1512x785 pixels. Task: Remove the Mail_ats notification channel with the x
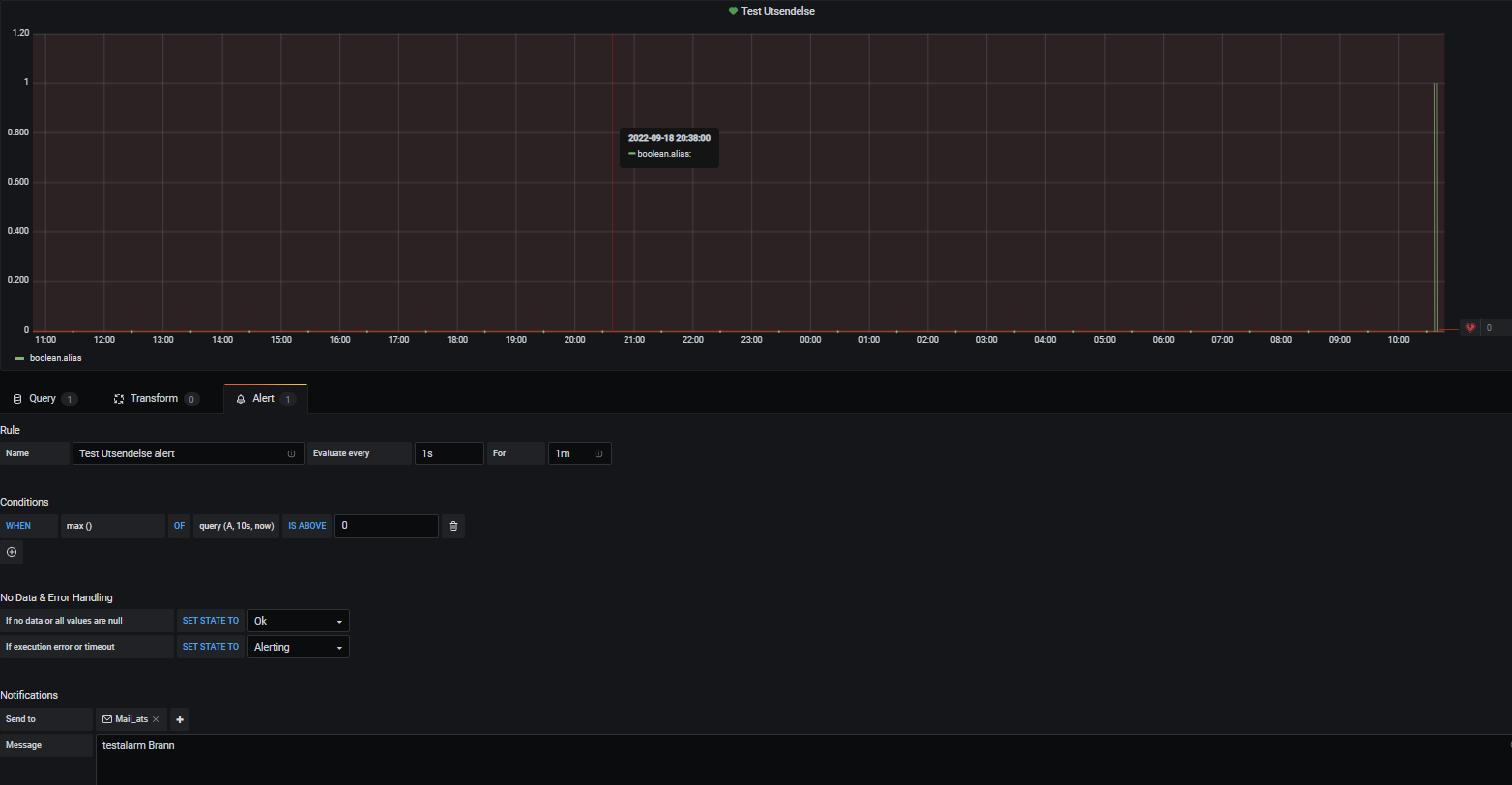click(156, 719)
